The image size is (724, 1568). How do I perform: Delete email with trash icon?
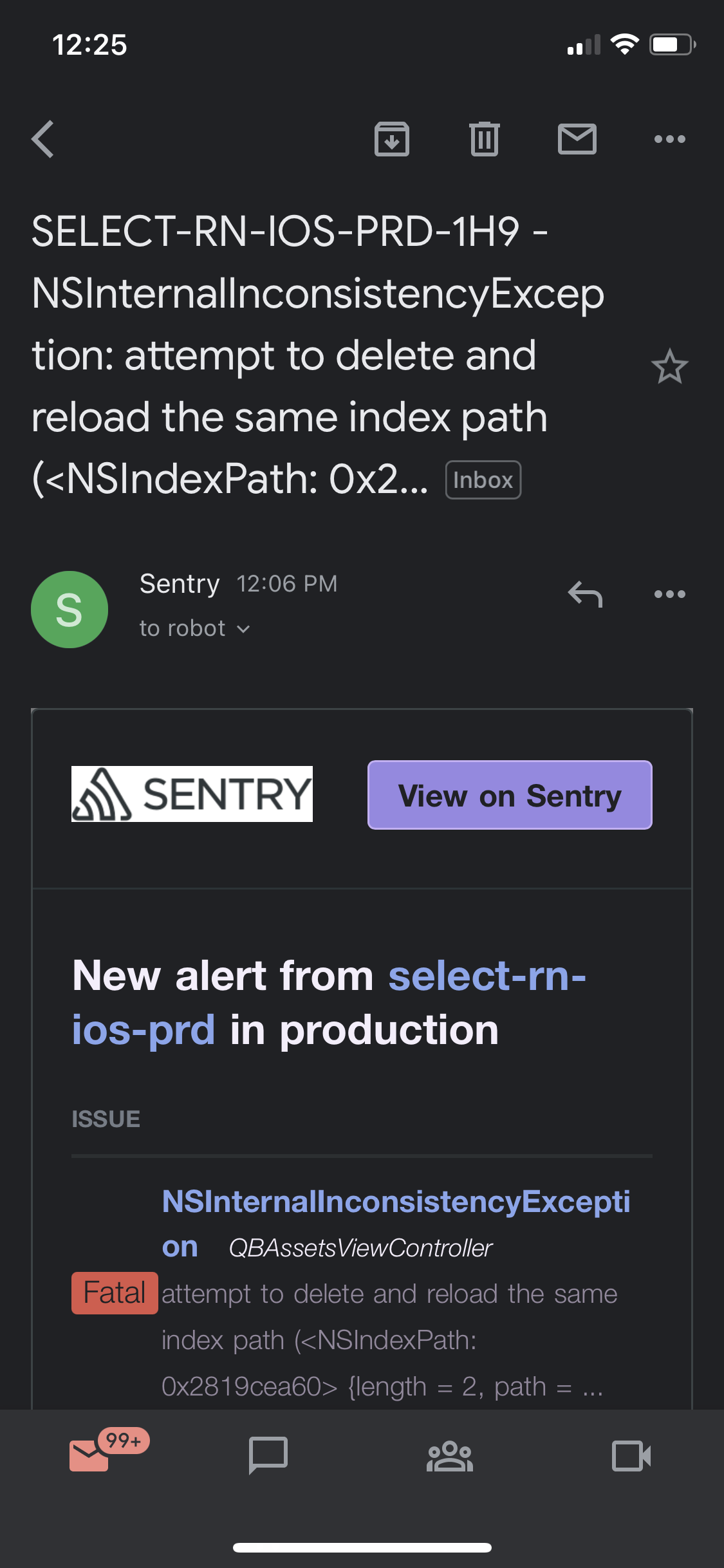click(485, 139)
